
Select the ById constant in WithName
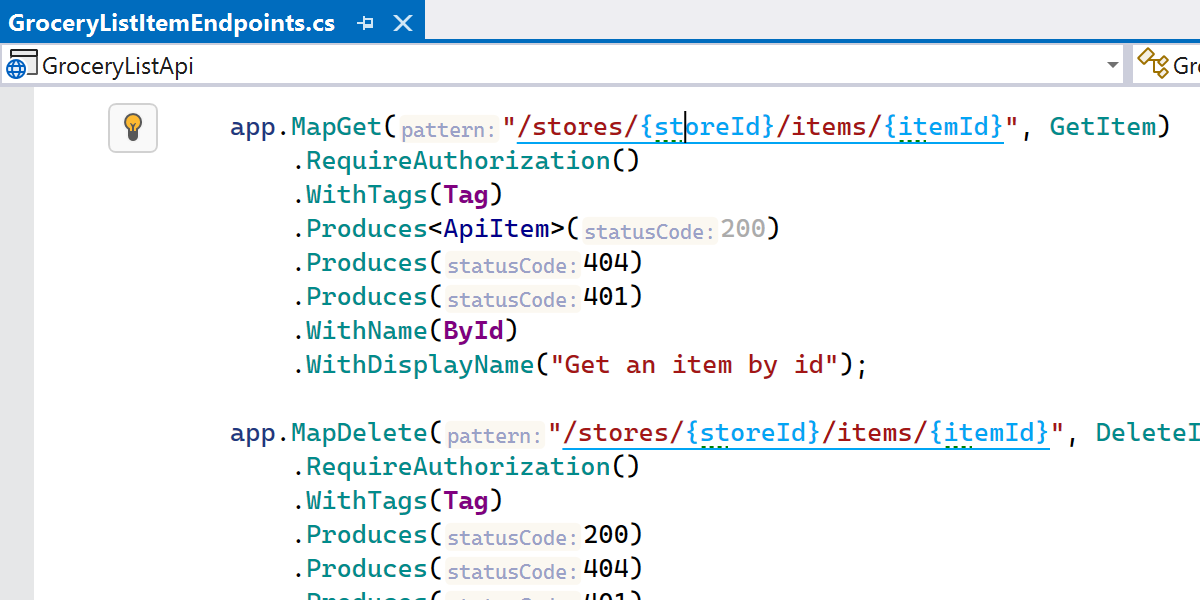tap(474, 331)
